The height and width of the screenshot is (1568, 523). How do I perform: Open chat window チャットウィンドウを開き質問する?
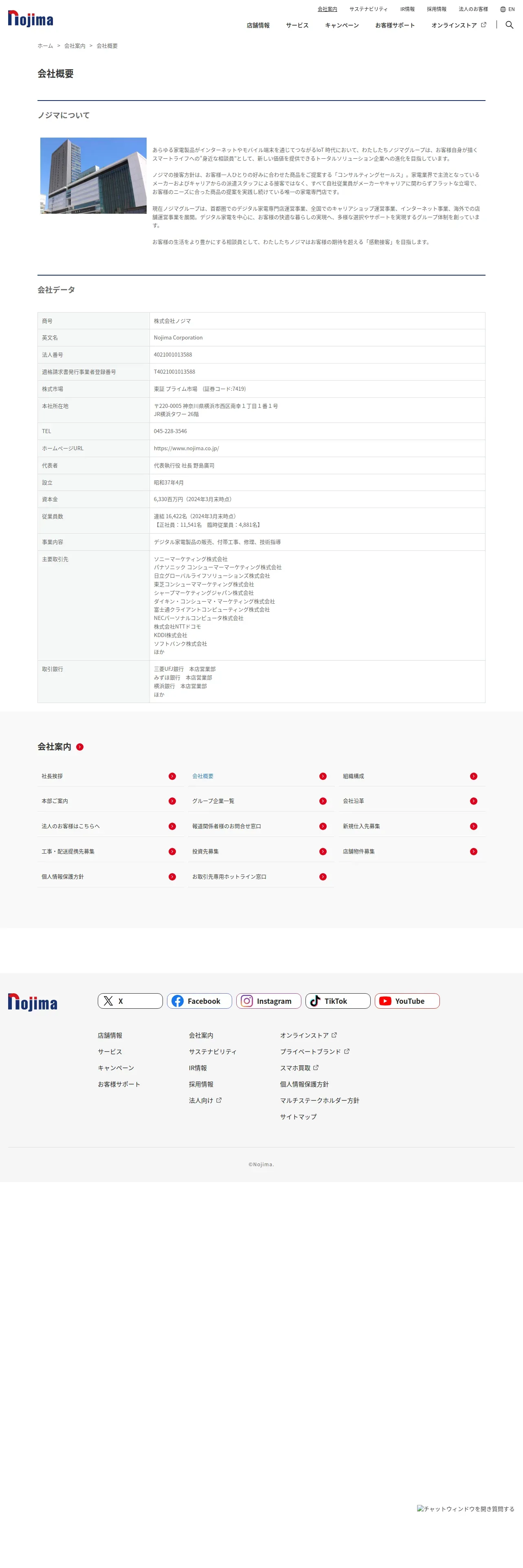click(x=466, y=1509)
